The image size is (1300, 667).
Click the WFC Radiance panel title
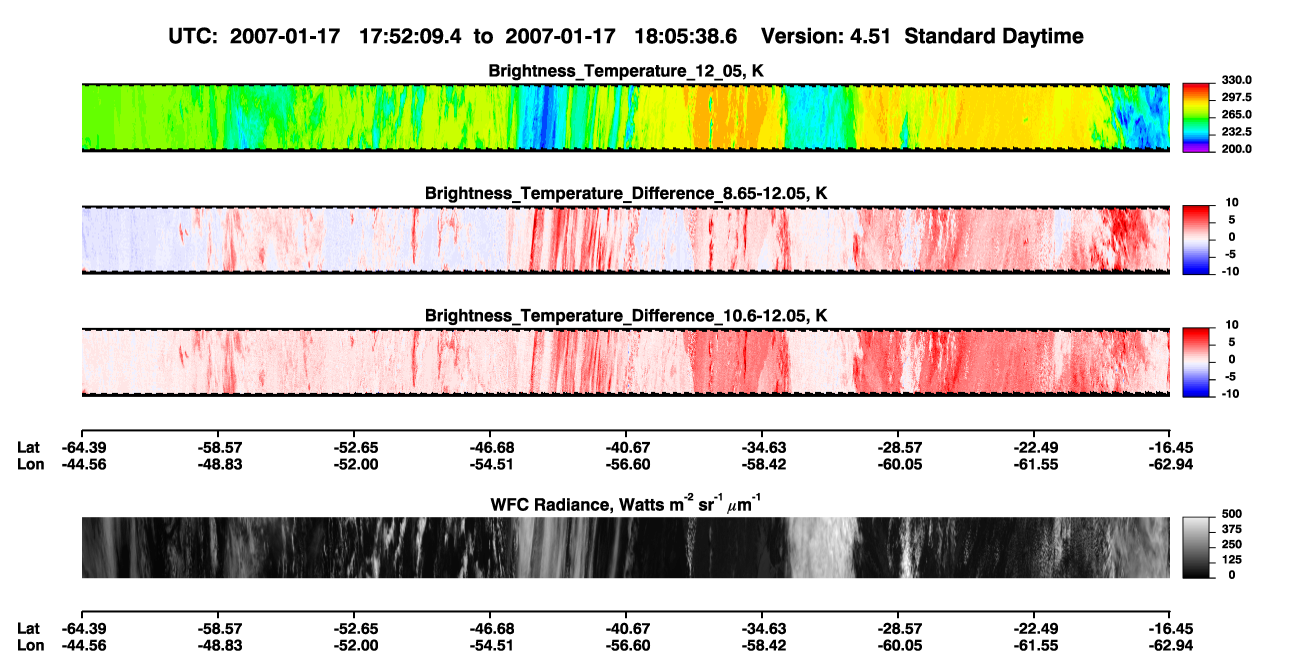point(626,503)
